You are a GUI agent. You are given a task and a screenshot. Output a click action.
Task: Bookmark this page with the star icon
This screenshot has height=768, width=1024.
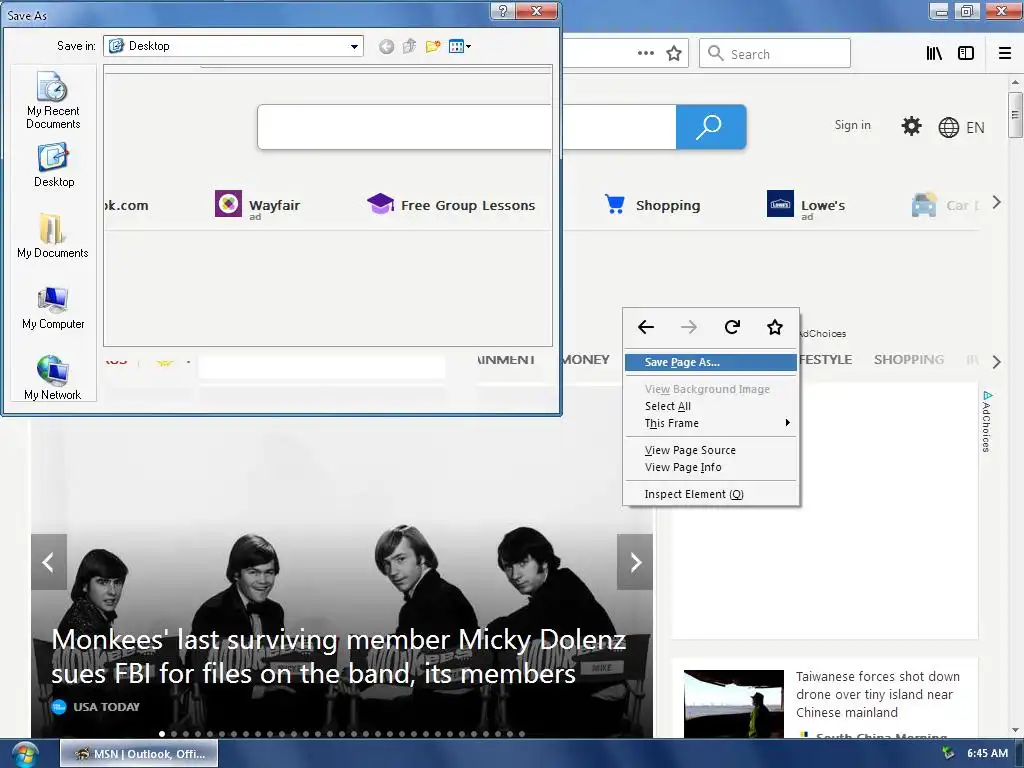tap(673, 53)
